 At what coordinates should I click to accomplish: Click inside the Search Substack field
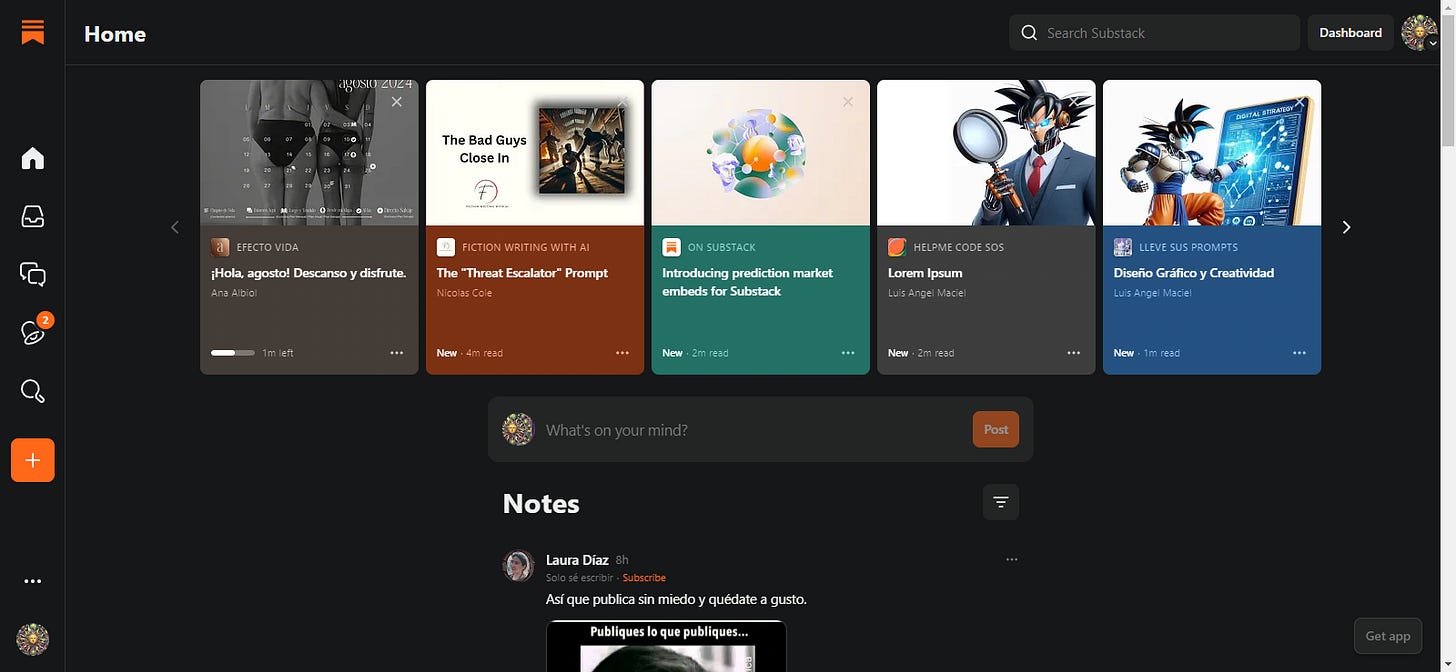(1154, 33)
